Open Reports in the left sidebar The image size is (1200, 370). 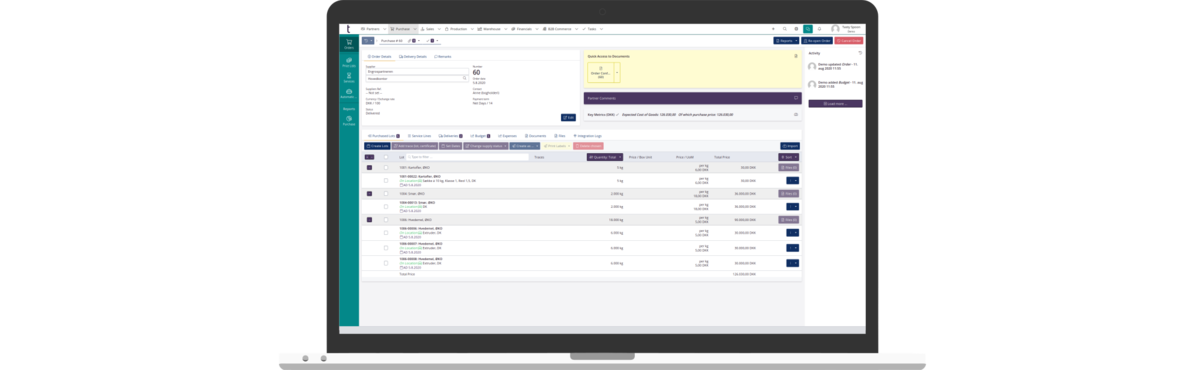[x=349, y=108]
